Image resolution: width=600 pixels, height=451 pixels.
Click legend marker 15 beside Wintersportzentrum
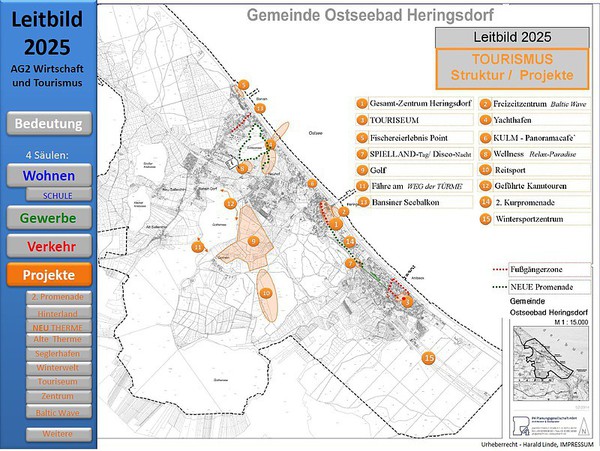pyautogui.click(x=485, y=219)
